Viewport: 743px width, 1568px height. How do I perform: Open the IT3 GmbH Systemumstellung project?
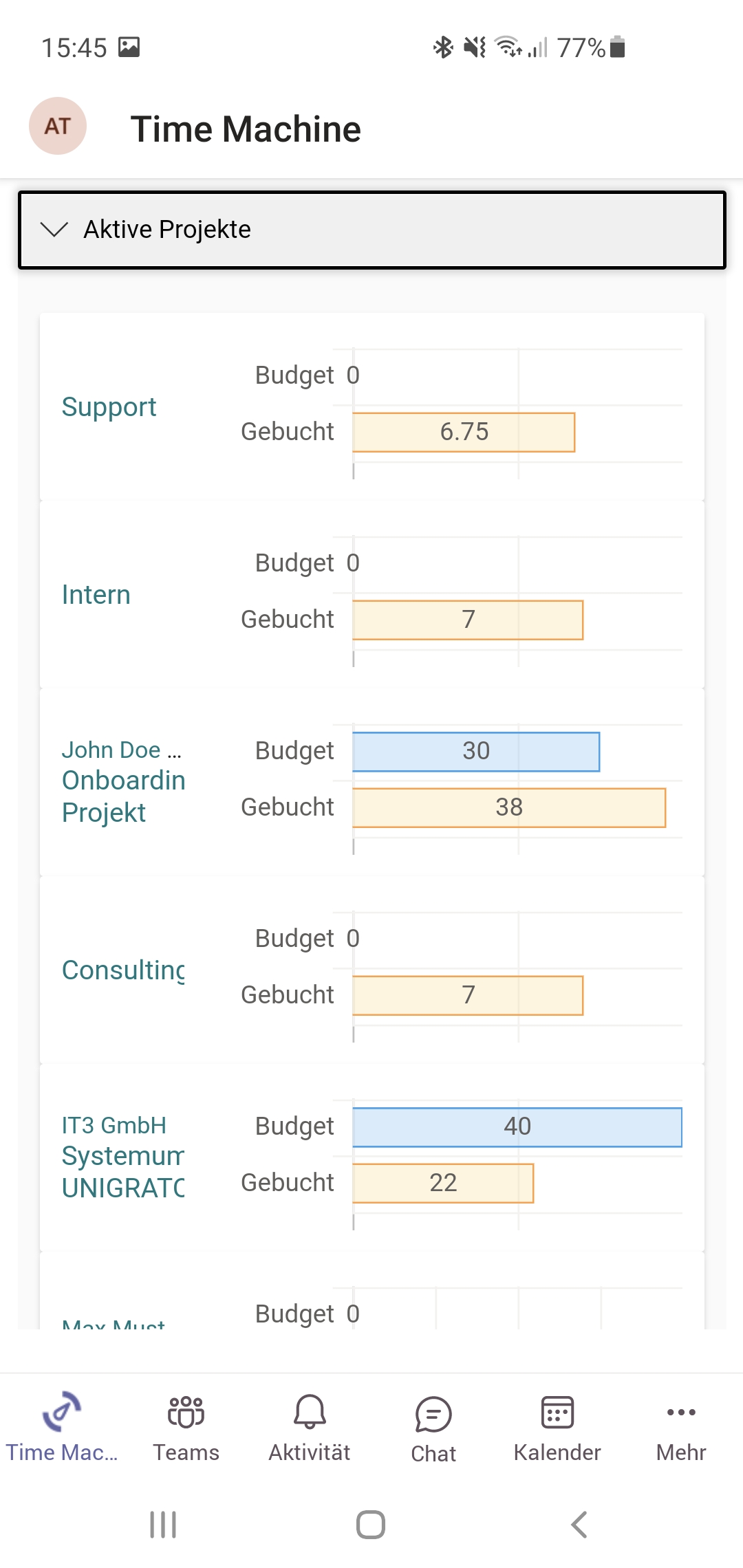click(x=123, y=1157)
